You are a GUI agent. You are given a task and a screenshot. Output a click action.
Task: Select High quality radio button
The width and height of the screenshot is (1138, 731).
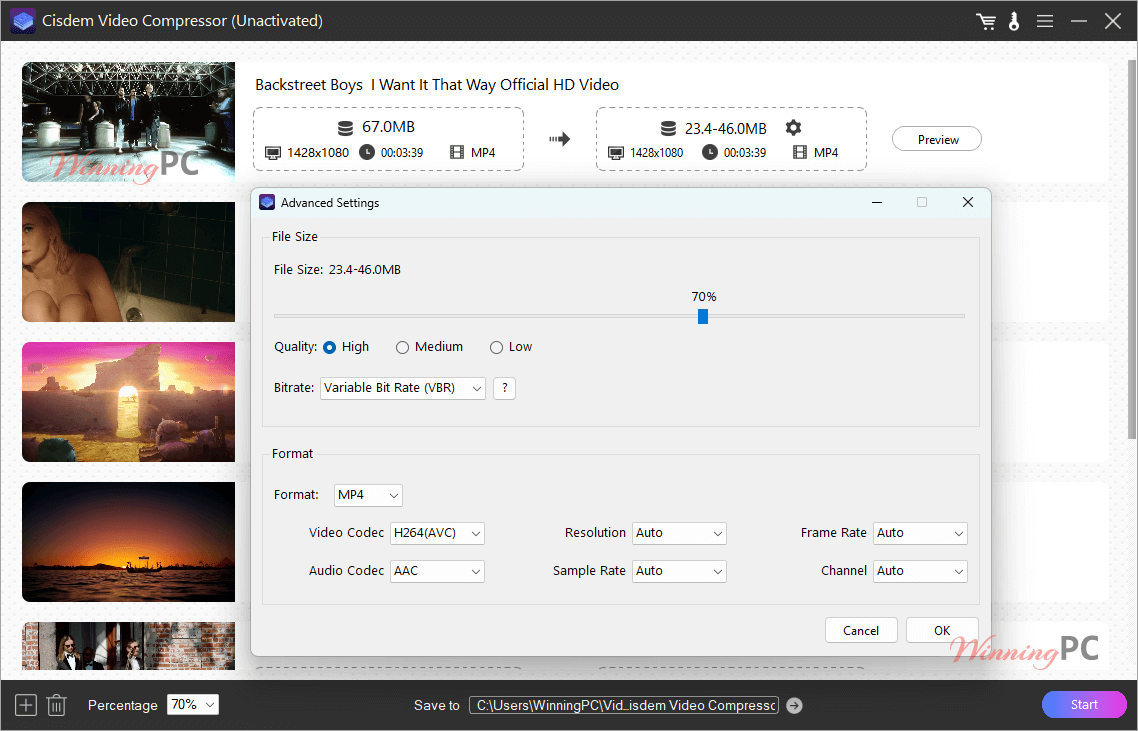coord(329,347)
